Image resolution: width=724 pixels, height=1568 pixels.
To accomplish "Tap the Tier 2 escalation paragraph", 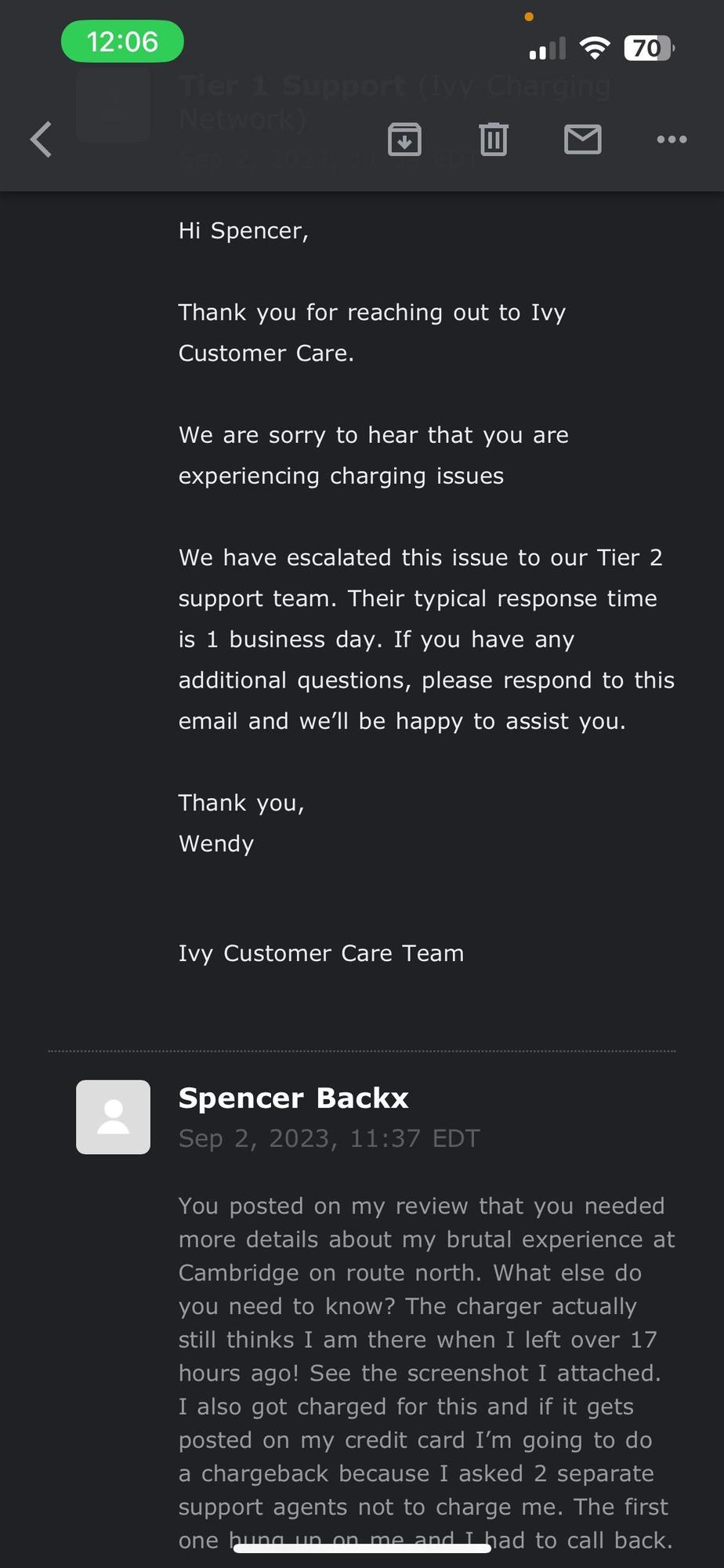I will pos(425,639).
